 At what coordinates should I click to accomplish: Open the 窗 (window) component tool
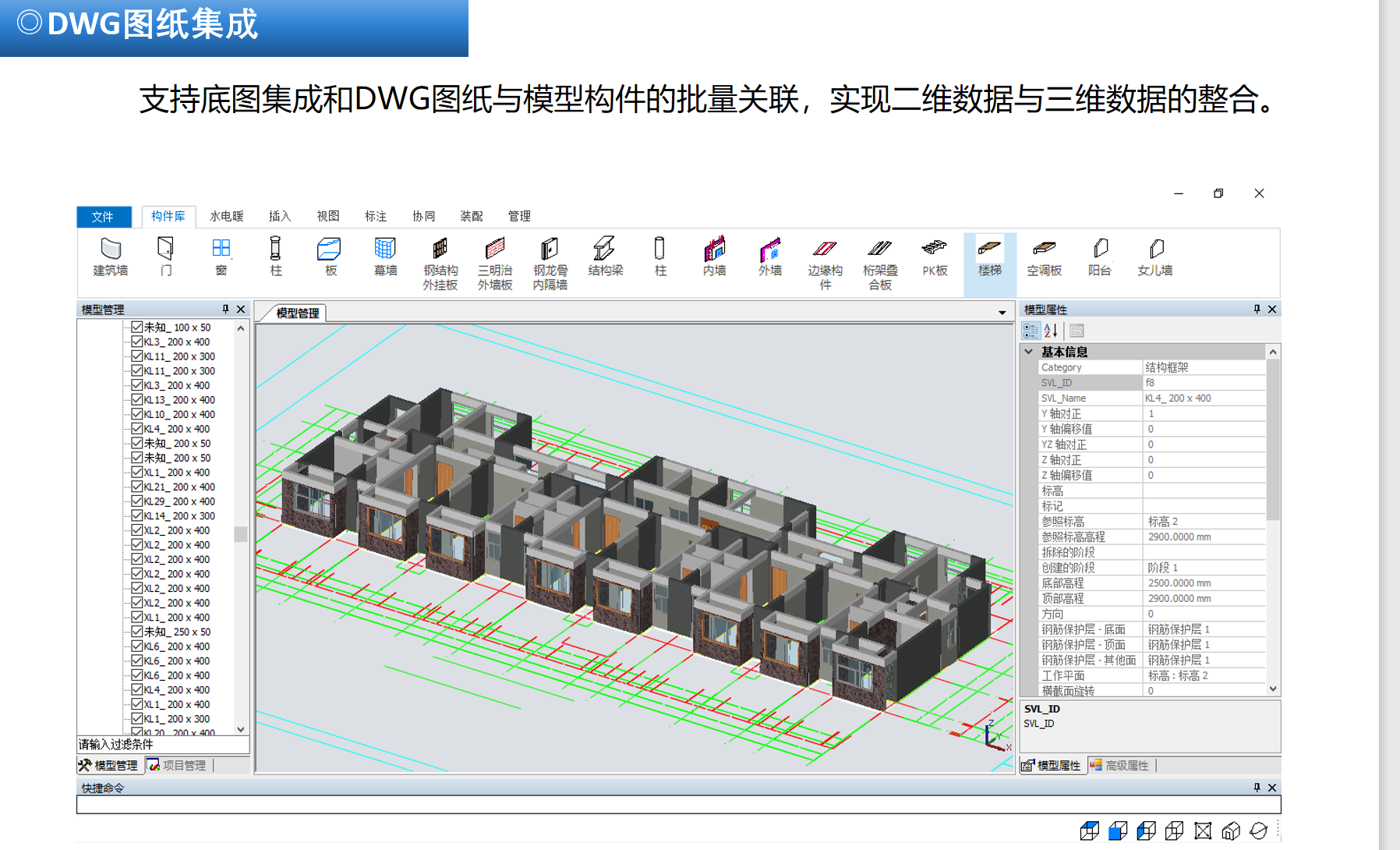(221, 257)
